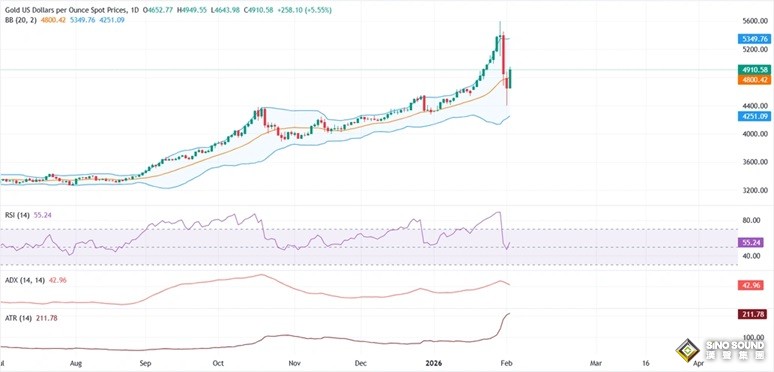Click the 5600.00 price axis label
774x372 pixels.
(756, 21)
